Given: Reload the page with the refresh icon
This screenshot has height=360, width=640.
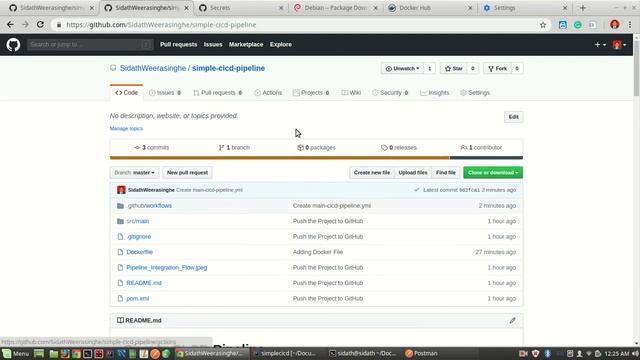Looking at the screenshot, I should pos(40,24).
